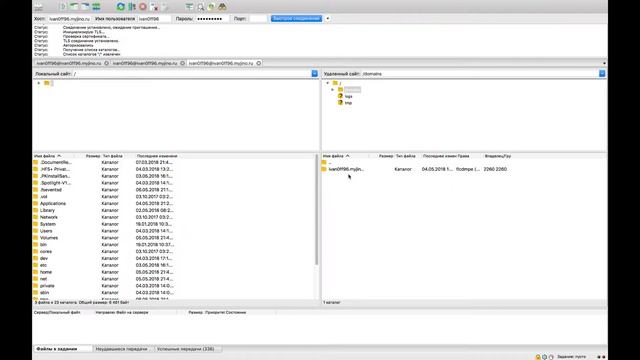Select the System folder in local list
The image size is (640, 360).
pos(48,224)
